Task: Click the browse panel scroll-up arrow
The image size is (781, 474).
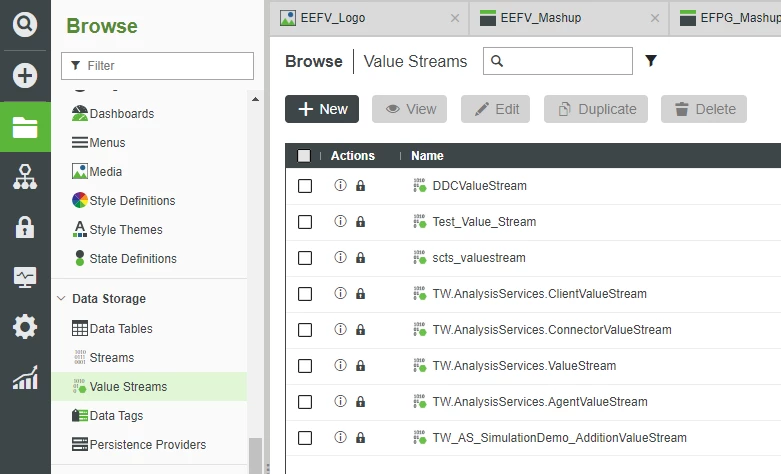Action: pos(256,99)
